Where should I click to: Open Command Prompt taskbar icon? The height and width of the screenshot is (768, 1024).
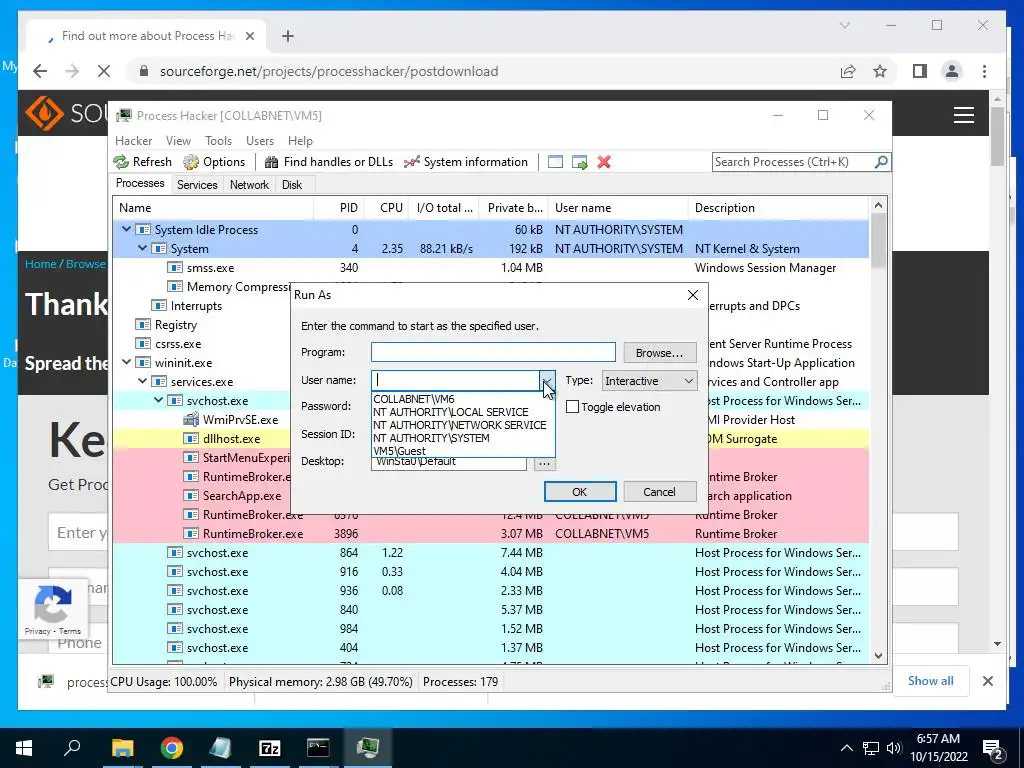coord(318,747)
